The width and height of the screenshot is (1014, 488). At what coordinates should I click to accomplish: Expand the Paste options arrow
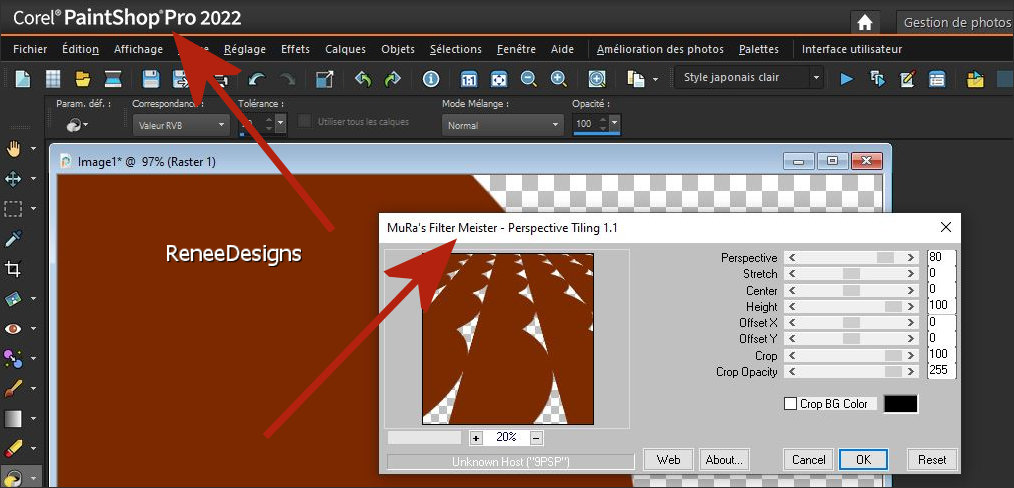655,80
